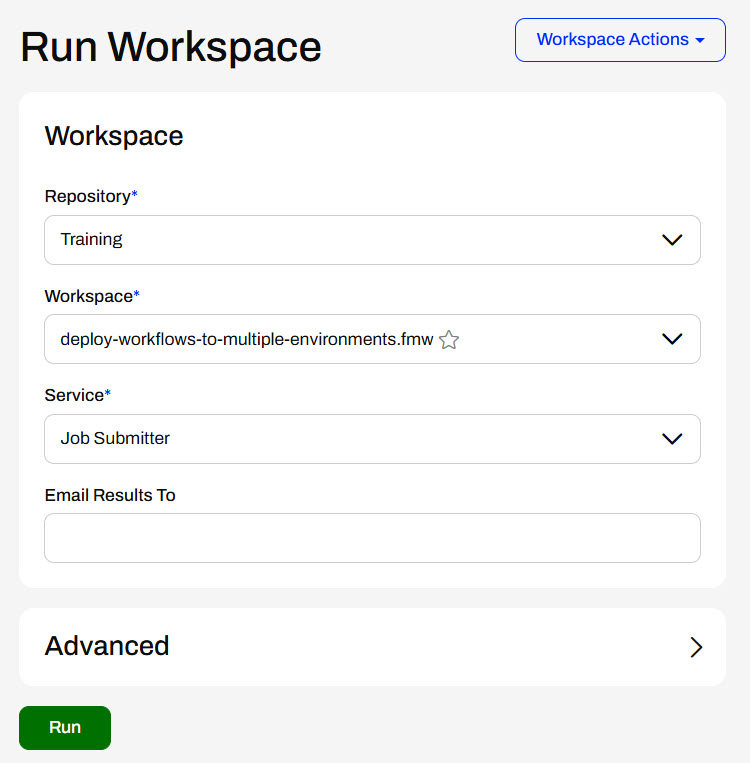Click the chevron arrow in Service field
This screenshot has width=750, height=763.
(x=672, y=438)
